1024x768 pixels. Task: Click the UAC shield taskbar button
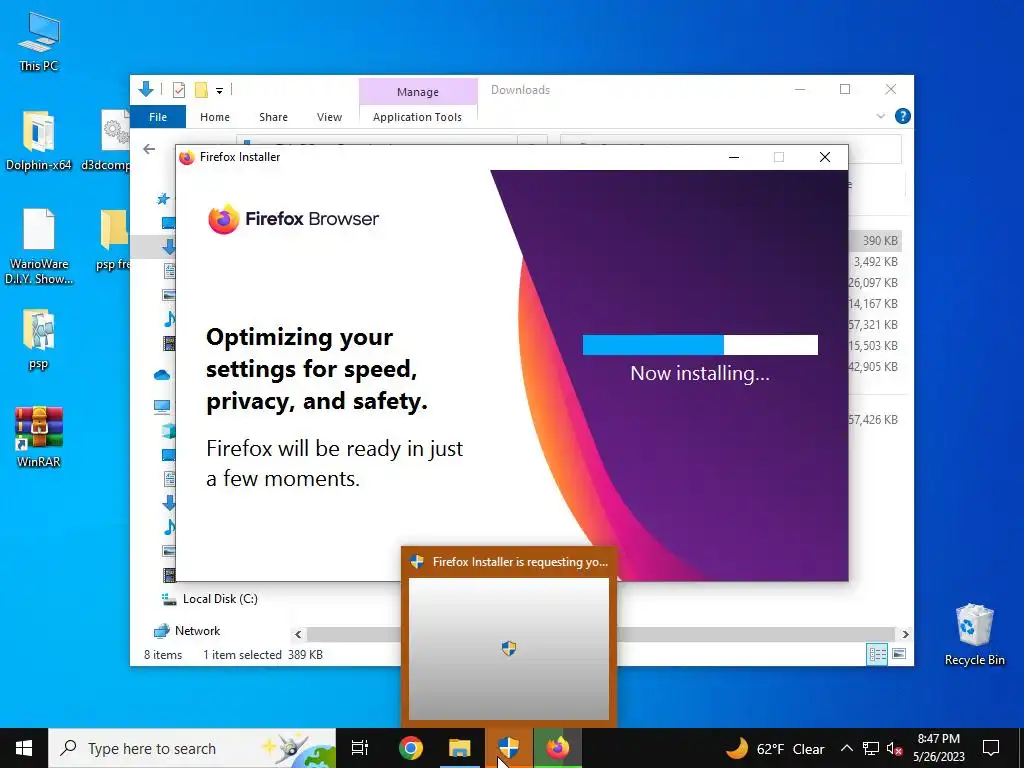pos(509,748)
